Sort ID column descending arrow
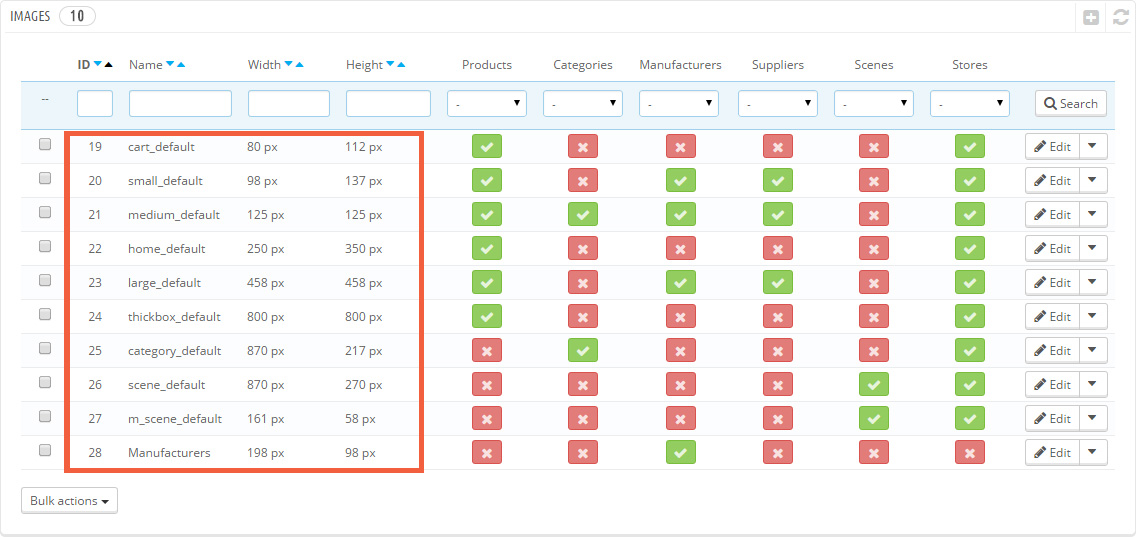 pos(98,64)
